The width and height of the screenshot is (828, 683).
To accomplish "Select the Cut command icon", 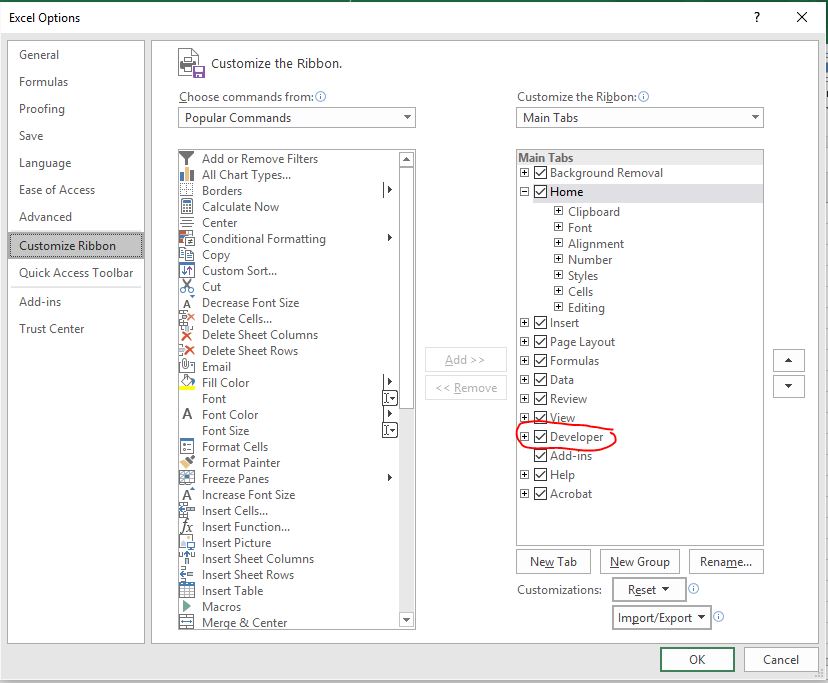I will (188, 286).
